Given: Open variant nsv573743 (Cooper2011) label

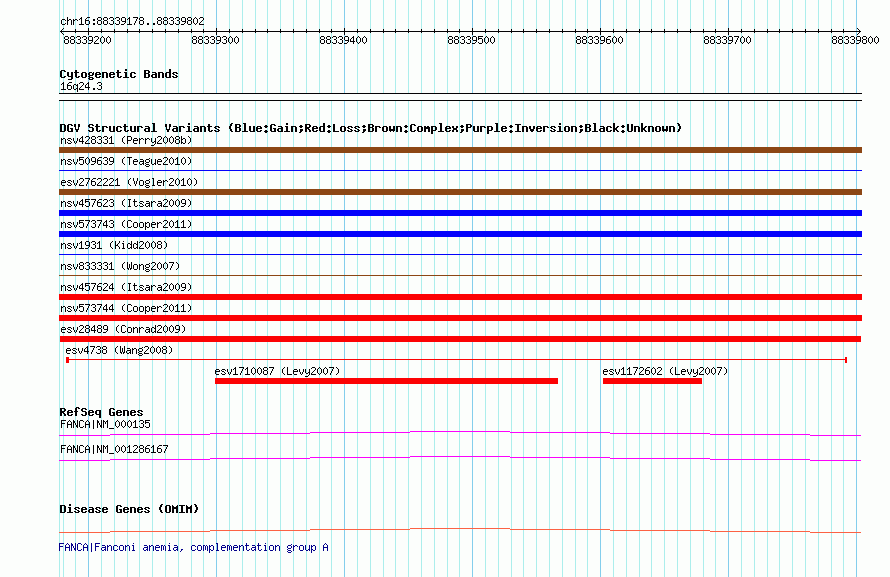Looking at the screenshot, I should click(126, 224).
